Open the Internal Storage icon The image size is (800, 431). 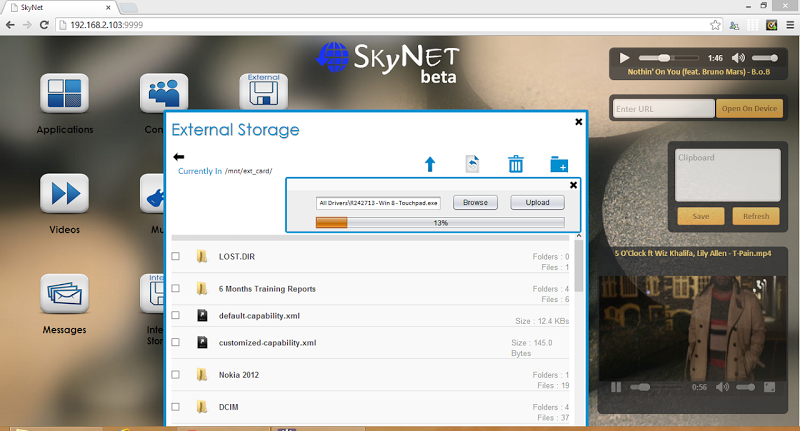tap(152, 294)
